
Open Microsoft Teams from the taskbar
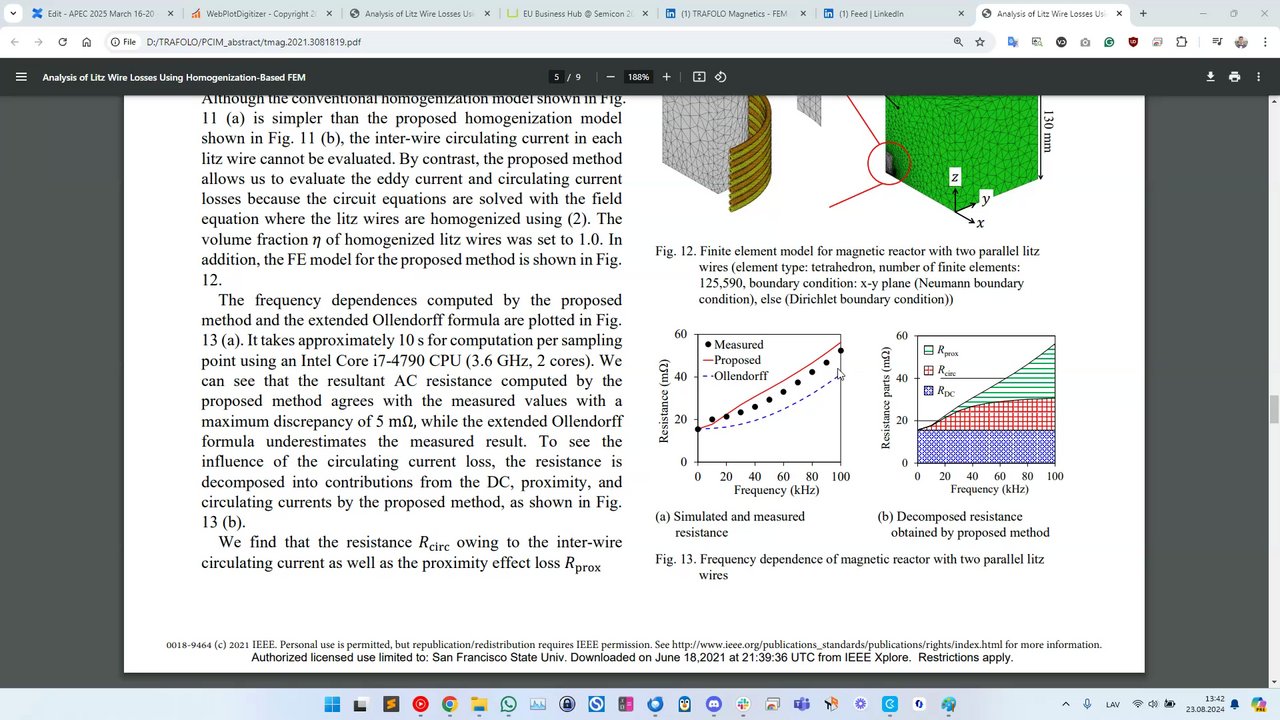pyautogui.click(x=801, y=704)
